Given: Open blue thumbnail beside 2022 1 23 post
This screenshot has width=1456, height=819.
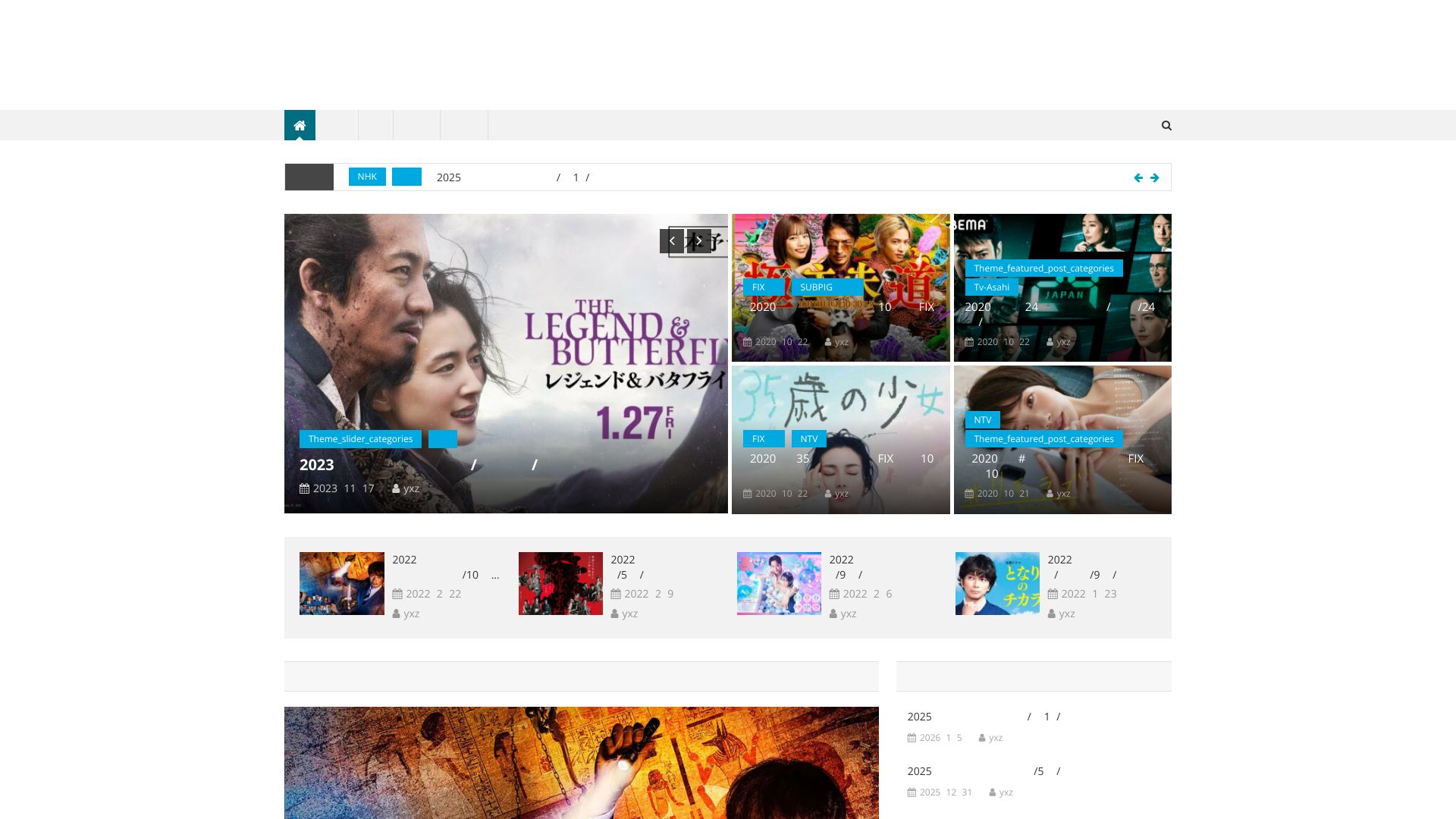Looking at the screenshot, I should click(997, 583).
